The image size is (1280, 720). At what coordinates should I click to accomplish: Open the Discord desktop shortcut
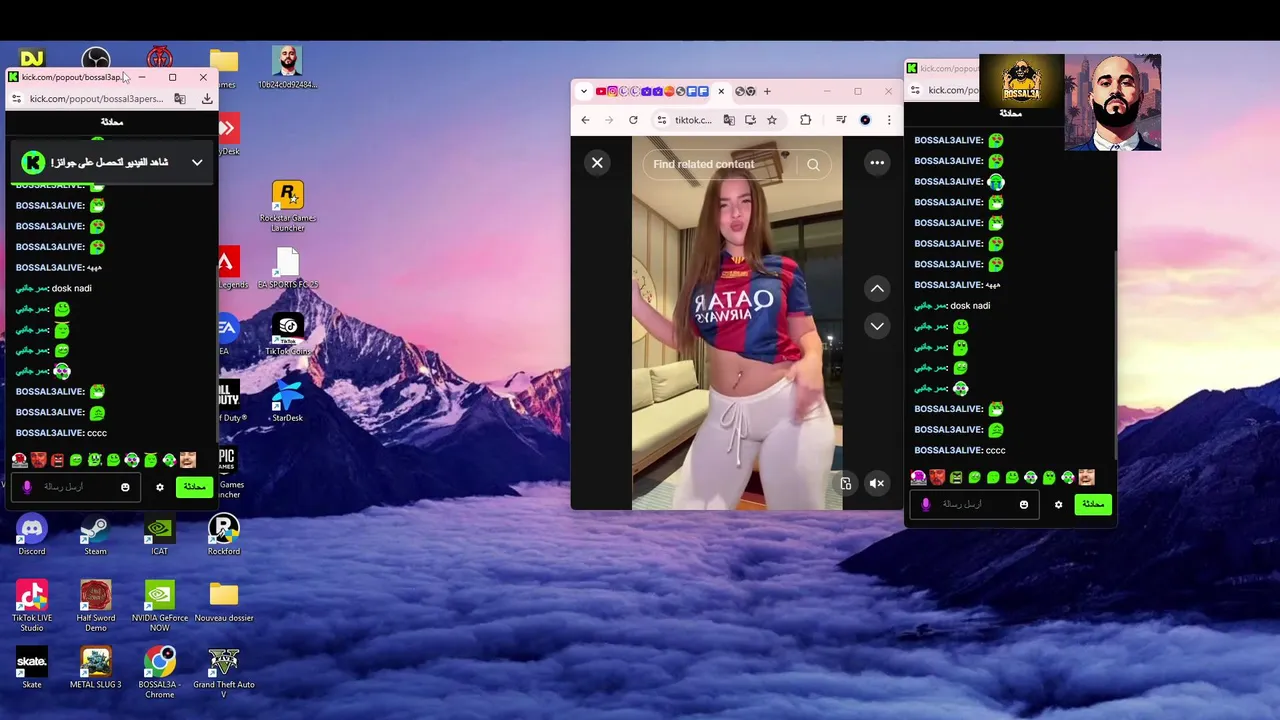point(32,535)
